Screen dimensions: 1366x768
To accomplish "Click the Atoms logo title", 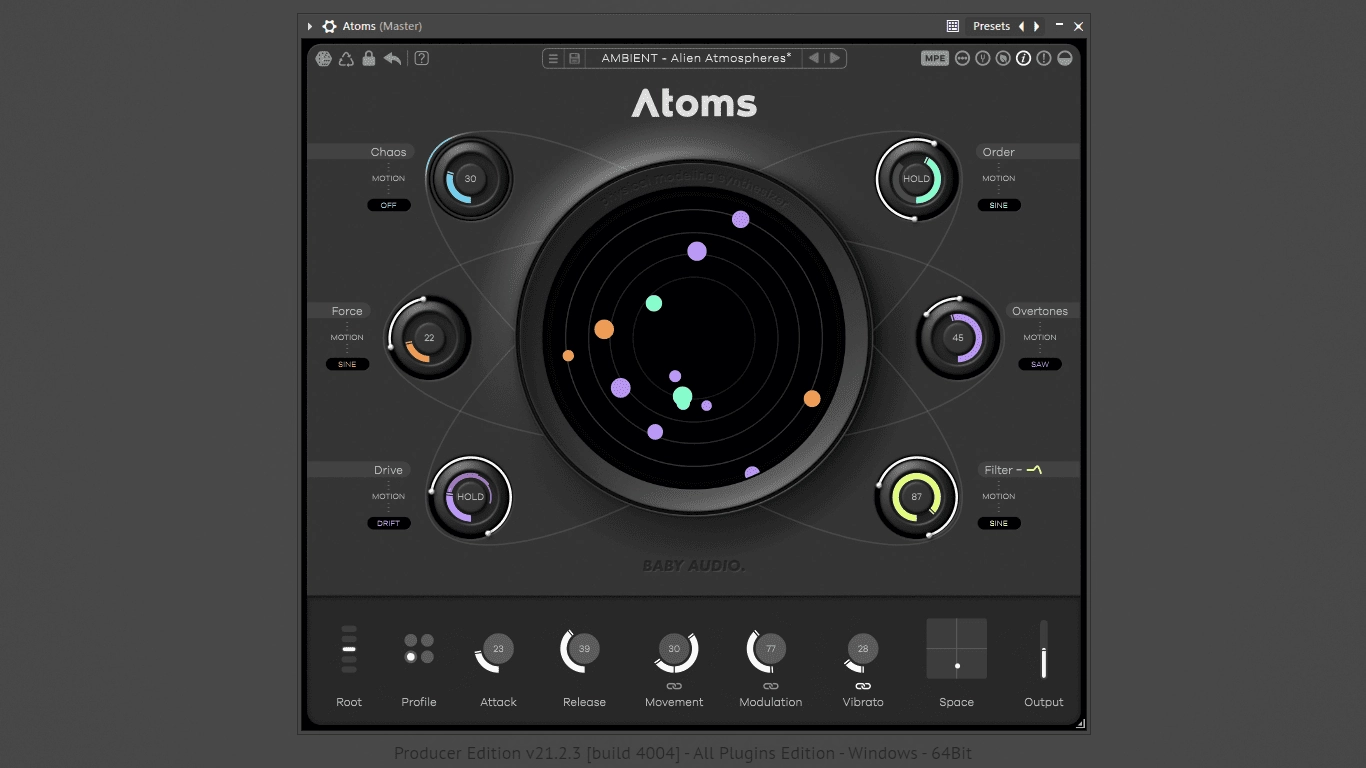I will (x=694, y=104).
